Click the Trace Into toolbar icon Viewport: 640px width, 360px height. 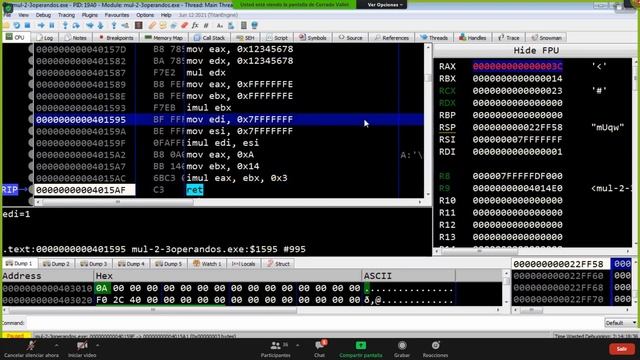tap(89, 25)
